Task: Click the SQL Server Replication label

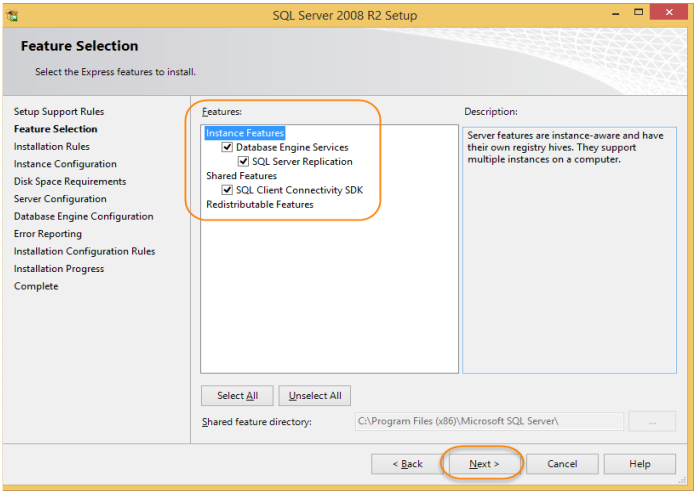Action: (x=302, y=161)
